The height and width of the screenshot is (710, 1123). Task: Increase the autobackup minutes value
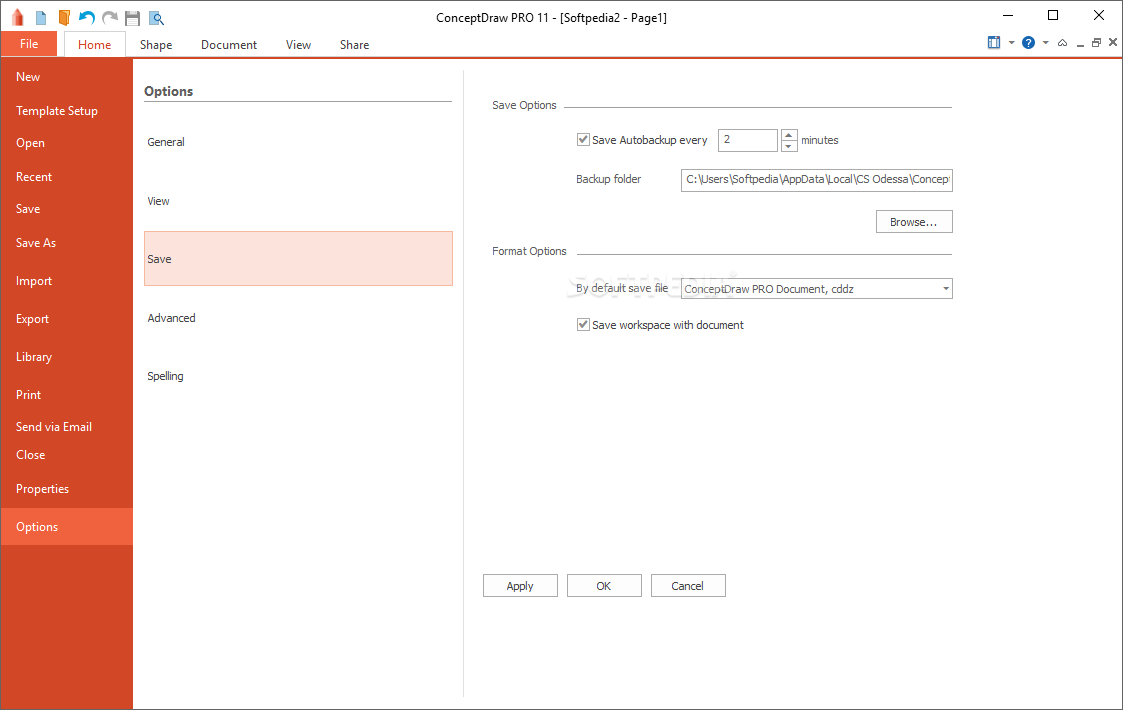click(x=789, y=135)
